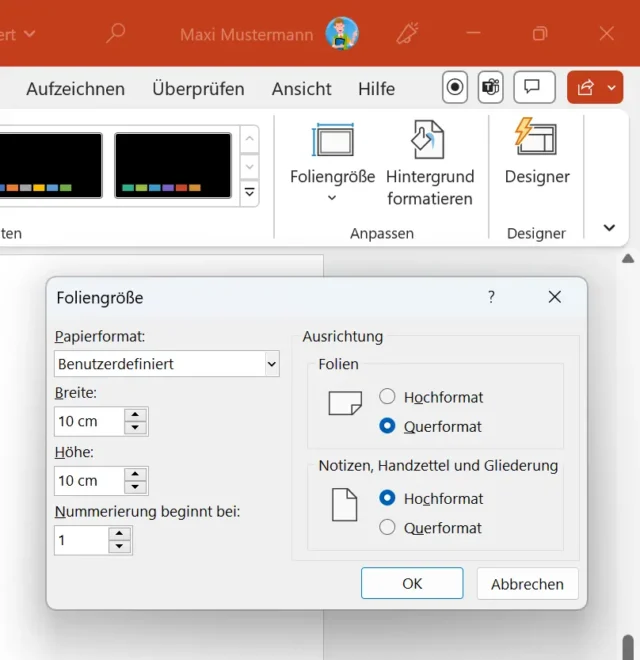Click Hintergrund formatieren icon
640x660 pixels.
(x=430, y=142)
